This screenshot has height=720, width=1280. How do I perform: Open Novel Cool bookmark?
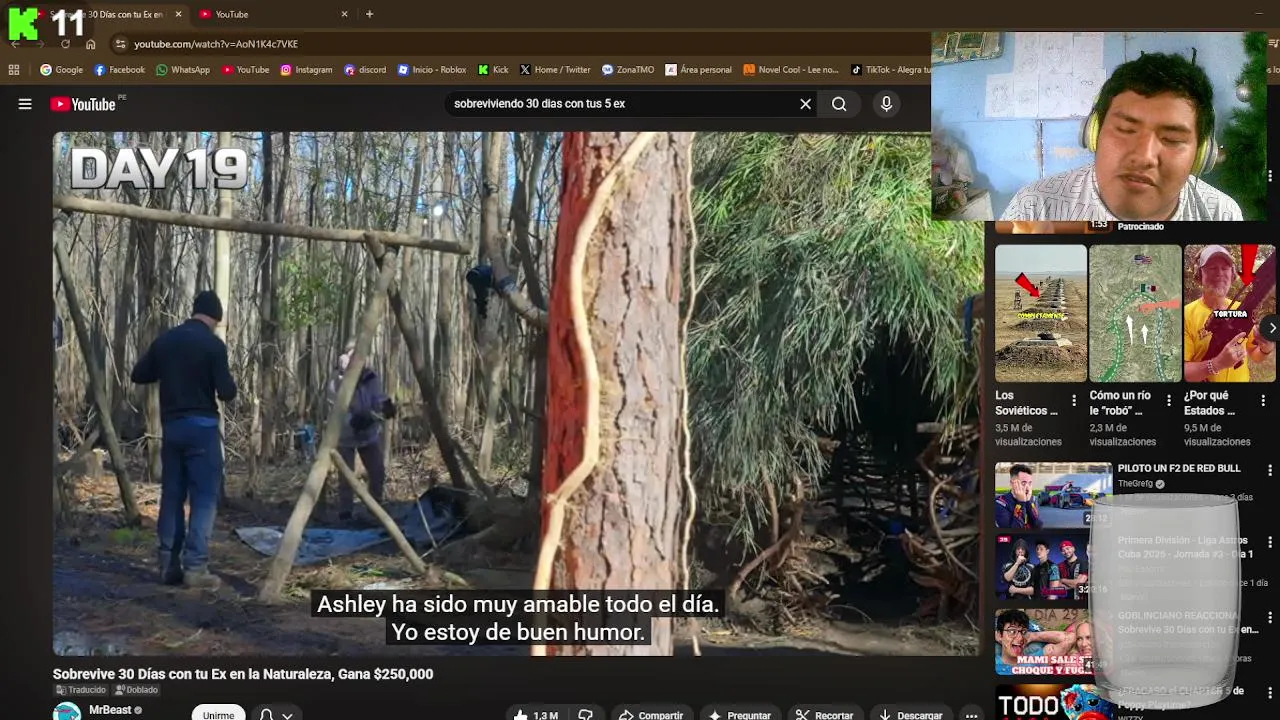tap(791, 70)
